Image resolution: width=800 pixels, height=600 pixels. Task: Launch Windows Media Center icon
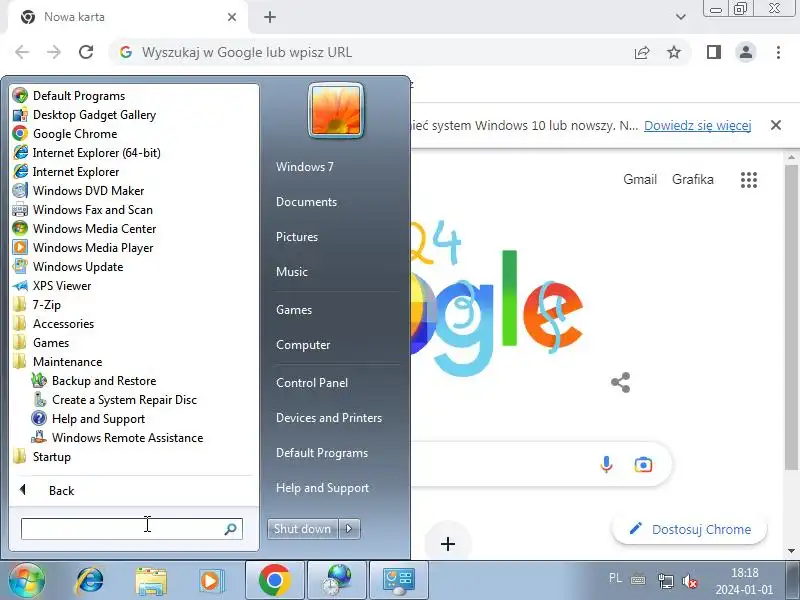click(20, 229)
